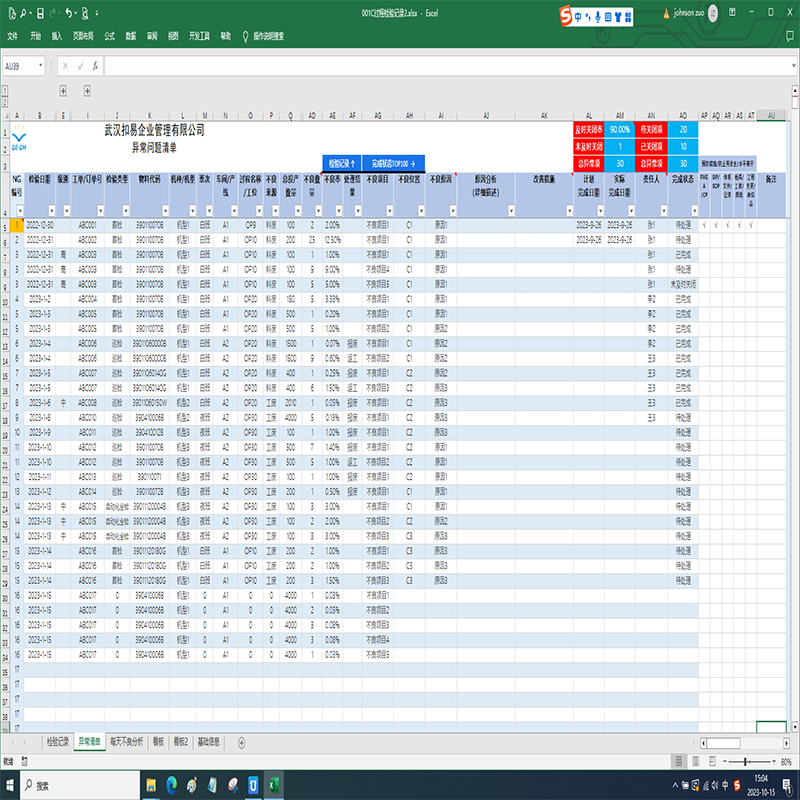This screenshot has height=800, width=800.
Task: Save the workbook from the quick access toolbar
Action: point(40,13)
